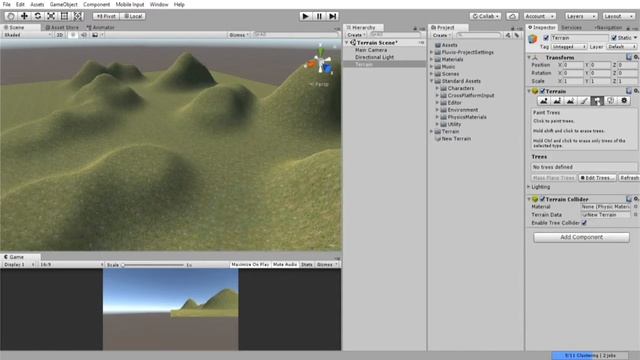Toggle Local handle rotation

coord(133,16)
